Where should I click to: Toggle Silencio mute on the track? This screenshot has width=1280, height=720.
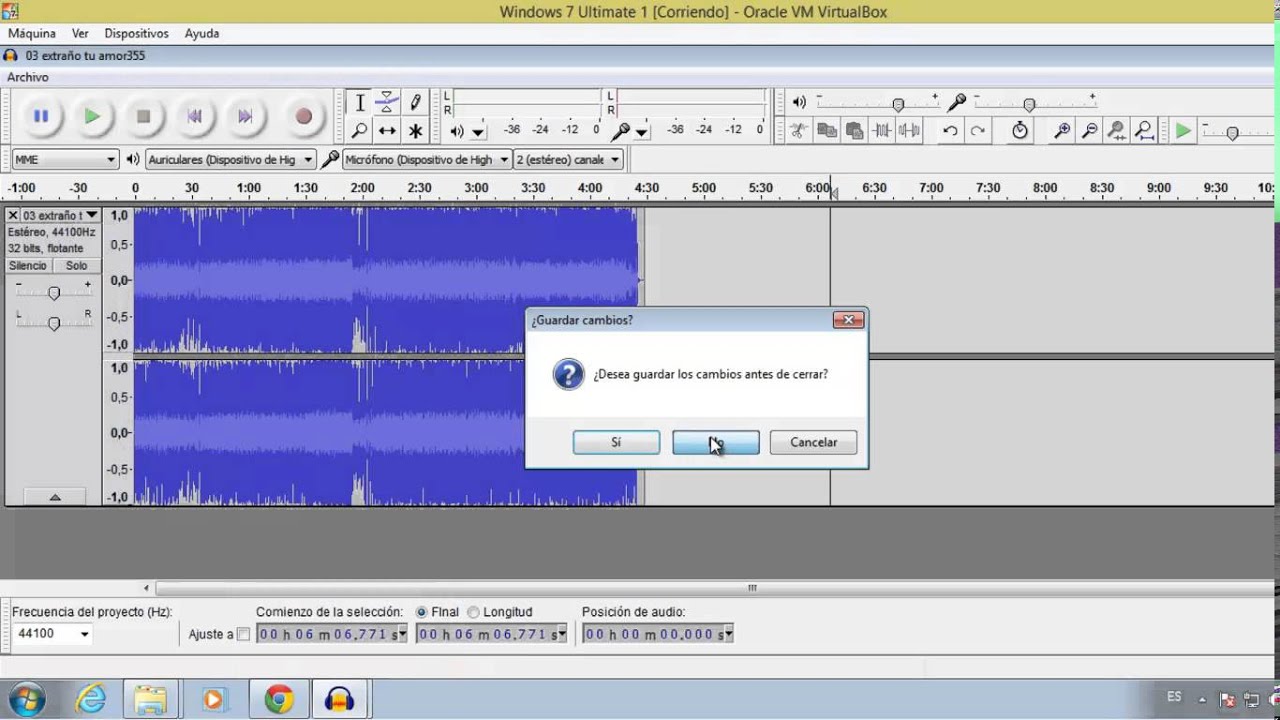28,266
